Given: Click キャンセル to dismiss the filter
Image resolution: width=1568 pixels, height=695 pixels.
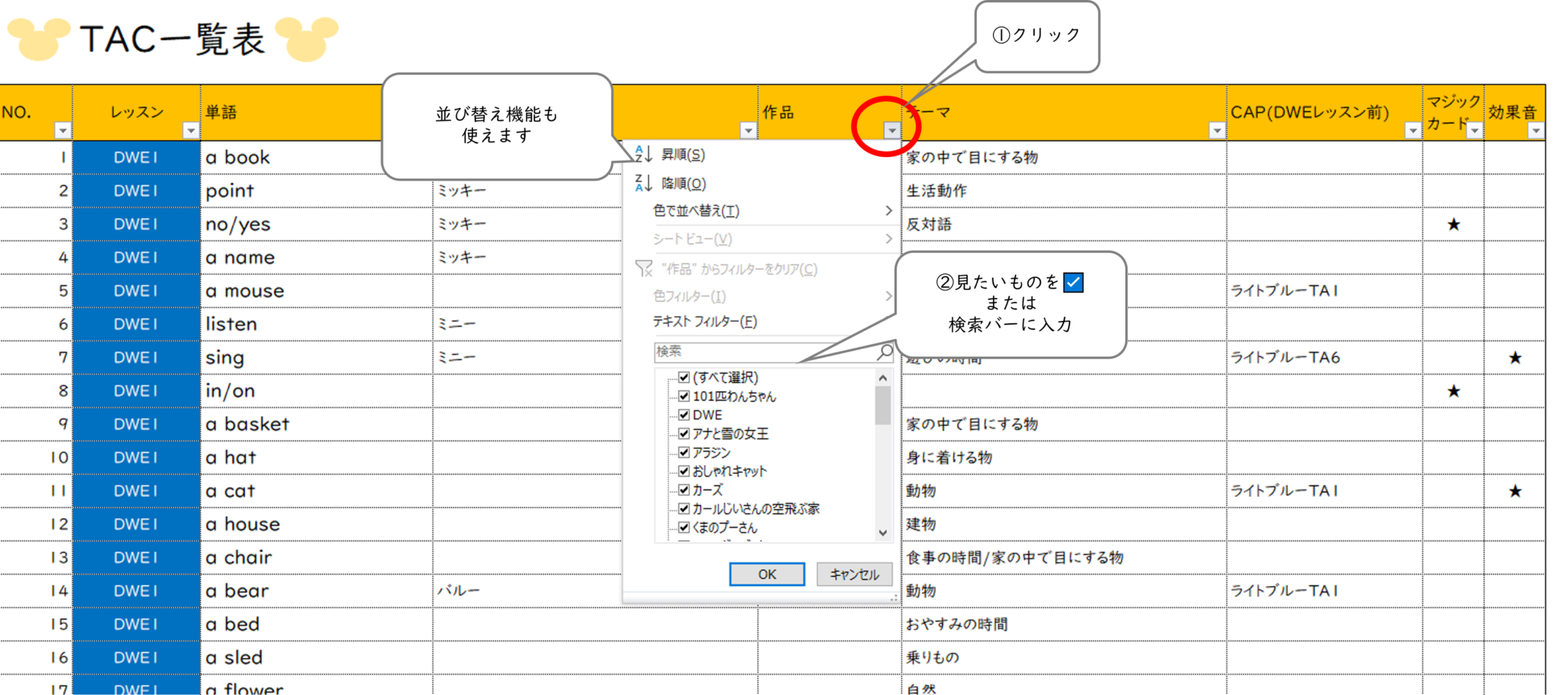Looking at the screenshot, I should (853, 574).
